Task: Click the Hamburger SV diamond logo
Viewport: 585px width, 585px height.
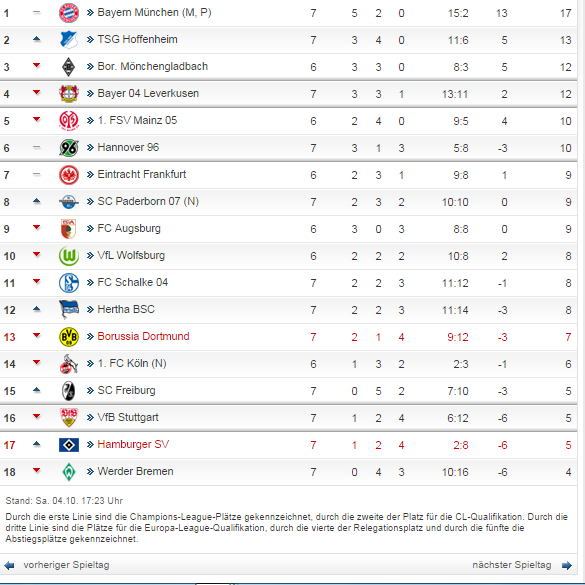Action: 69,445
